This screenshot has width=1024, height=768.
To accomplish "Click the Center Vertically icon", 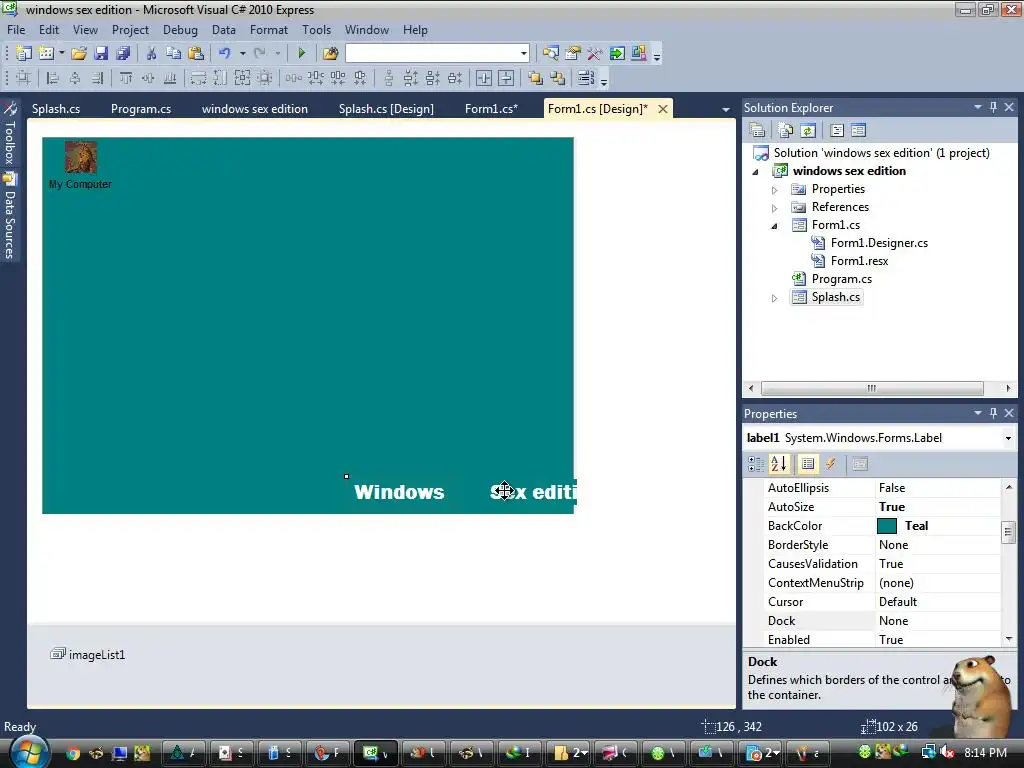I will point(506,78).
